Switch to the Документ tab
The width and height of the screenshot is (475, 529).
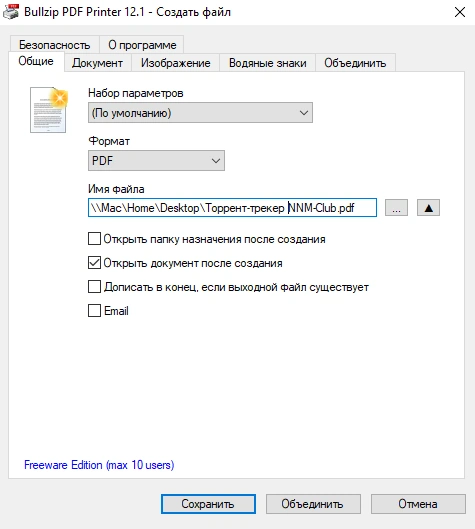97,63
